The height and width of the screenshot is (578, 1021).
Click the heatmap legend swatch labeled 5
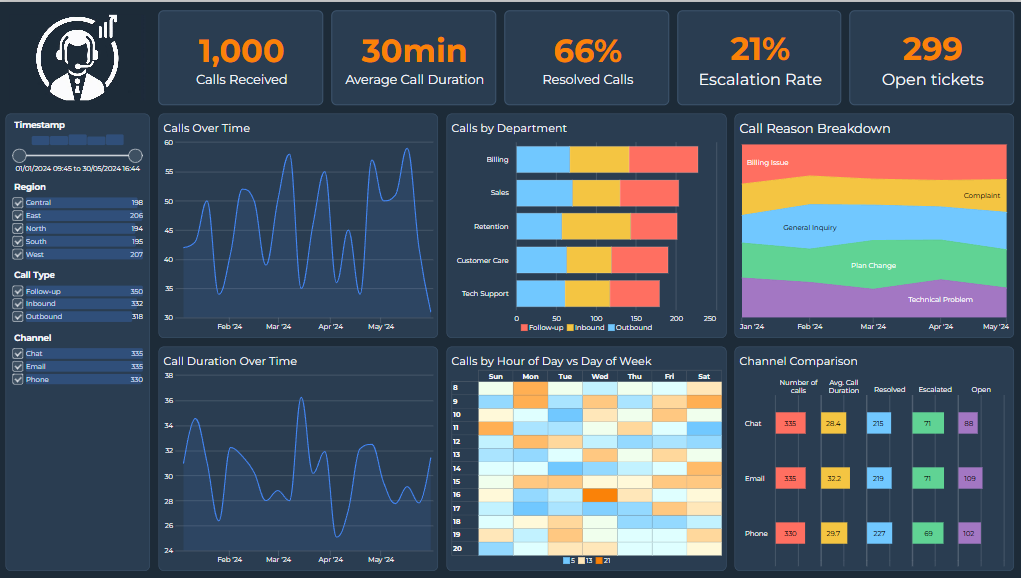pyautogui.click(x=566, y=560)
